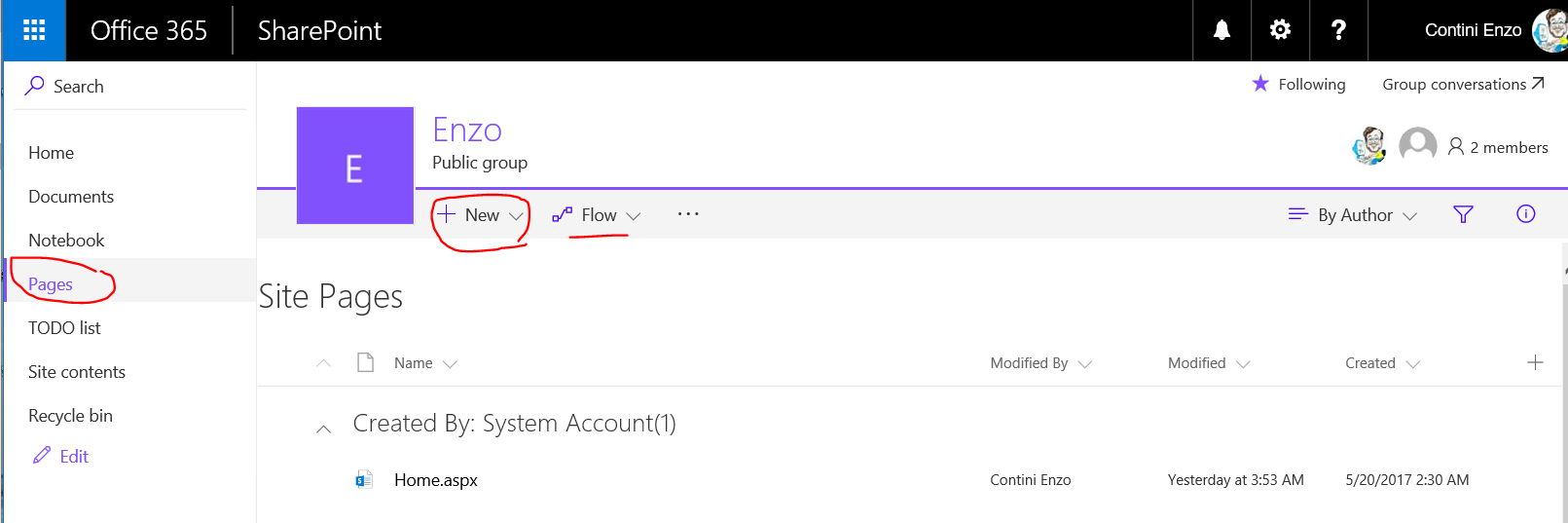Open the details info pane icon
1568x523 pixels.
point(1525,214)
